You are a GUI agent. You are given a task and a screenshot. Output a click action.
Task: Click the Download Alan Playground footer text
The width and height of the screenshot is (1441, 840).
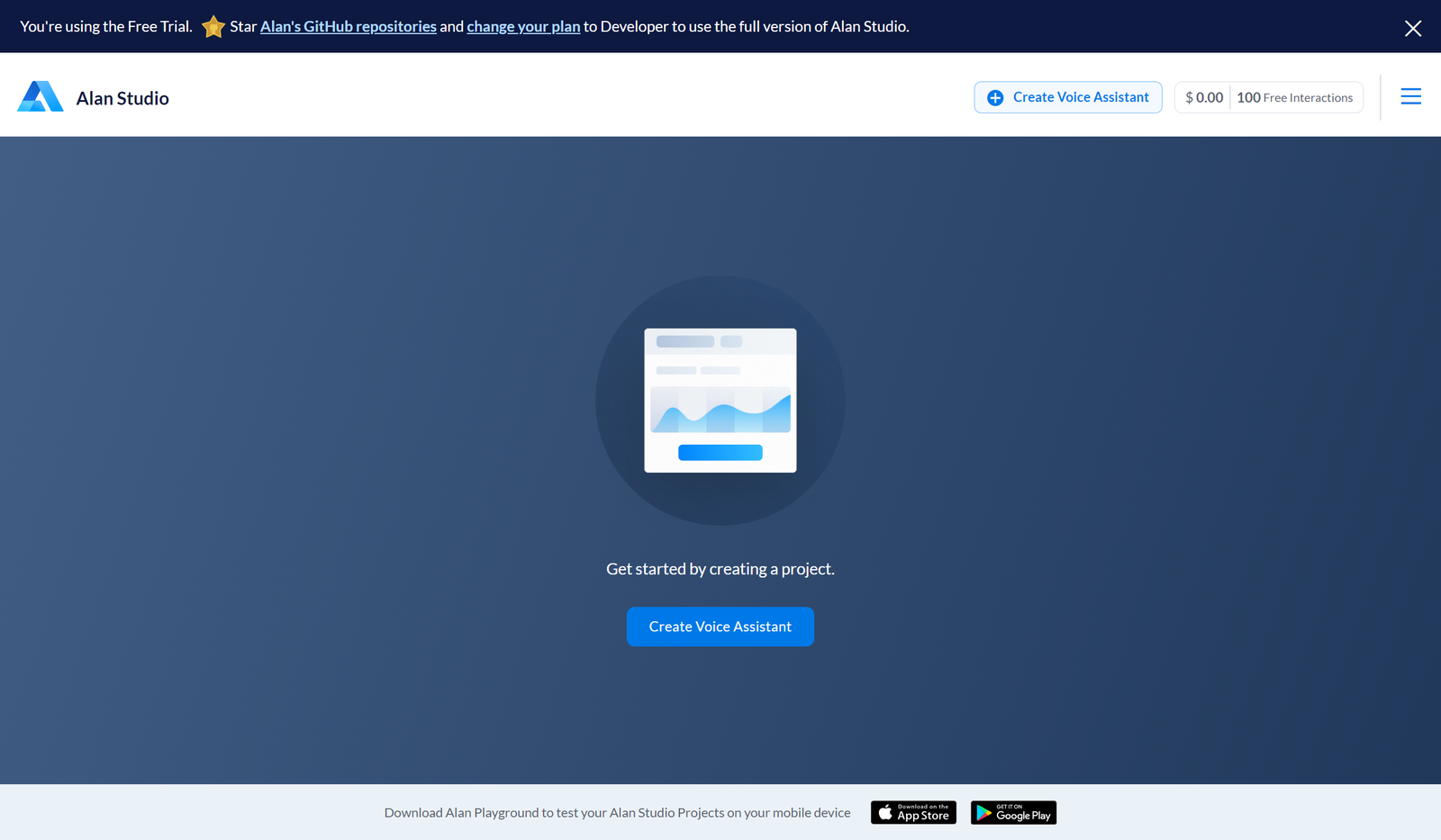(x=617, y=813)
